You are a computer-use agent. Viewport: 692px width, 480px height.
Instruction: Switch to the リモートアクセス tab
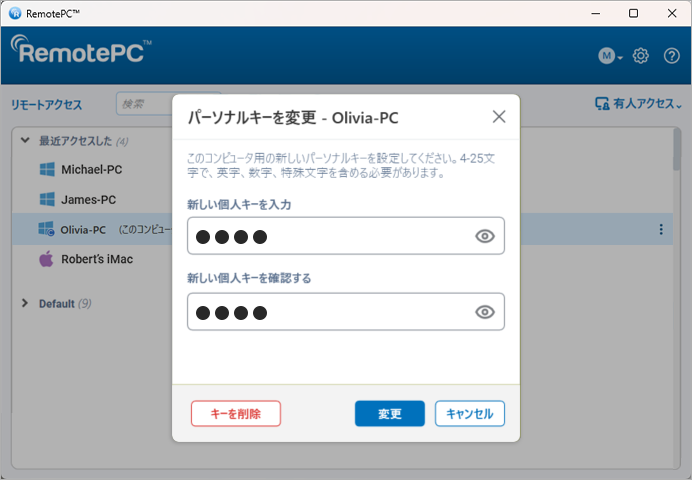[x=46, y=105]
